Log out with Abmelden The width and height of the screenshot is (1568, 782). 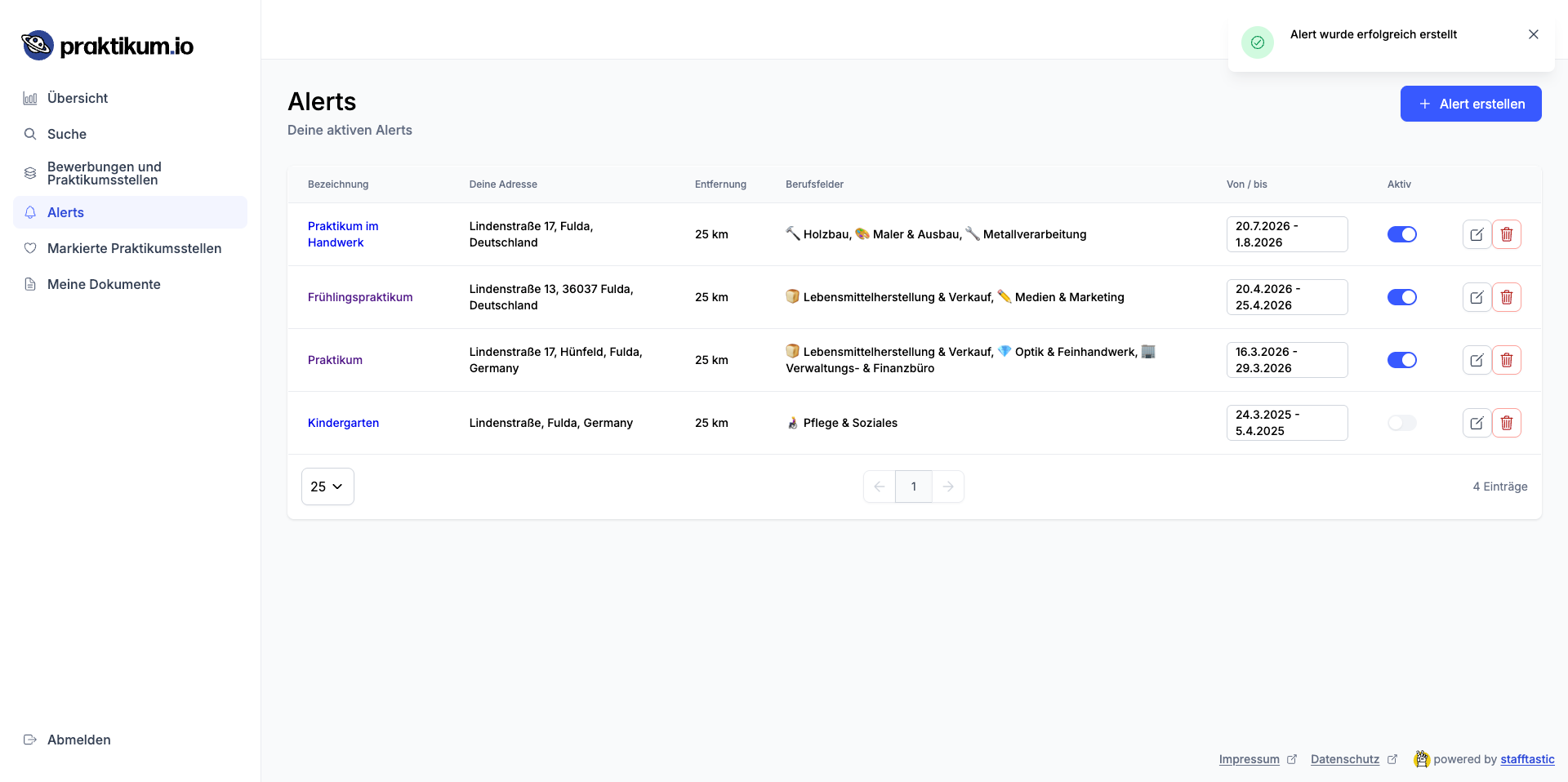pos(78,740)
